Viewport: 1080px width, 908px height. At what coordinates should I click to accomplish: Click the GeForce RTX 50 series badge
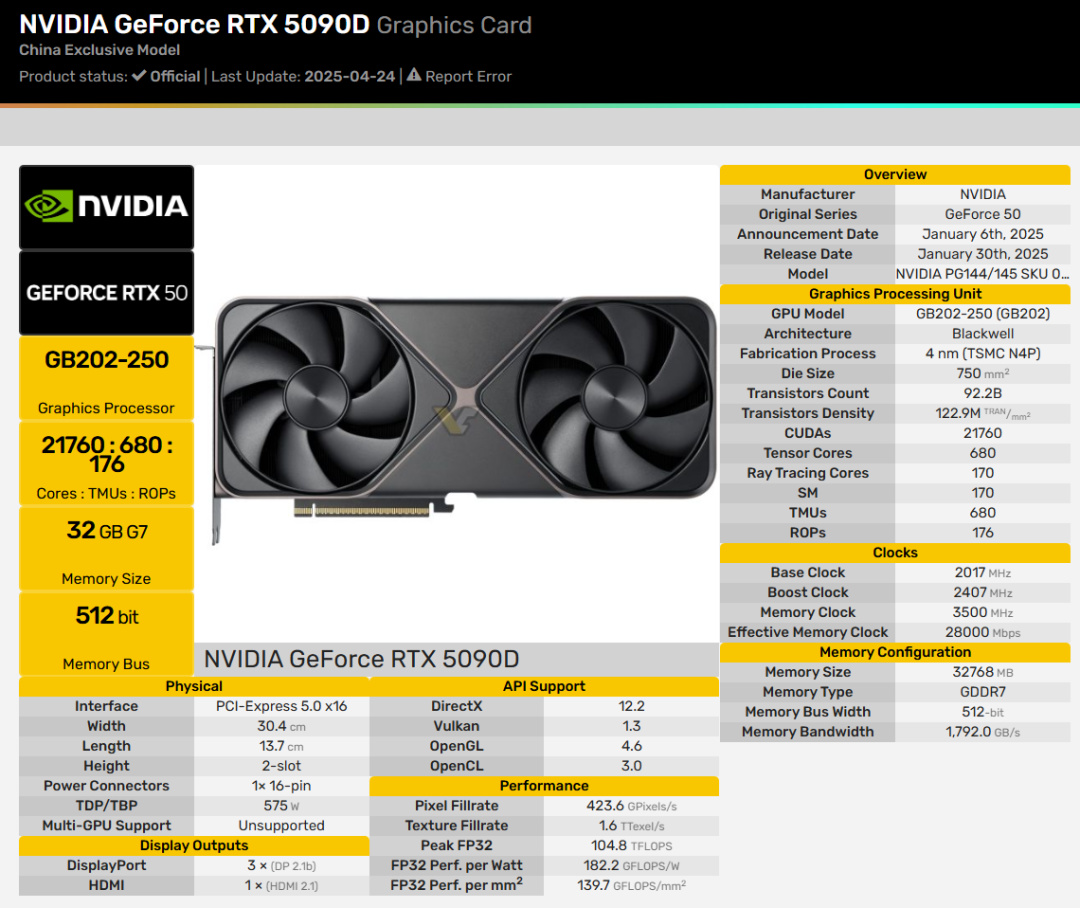(107, 293)
